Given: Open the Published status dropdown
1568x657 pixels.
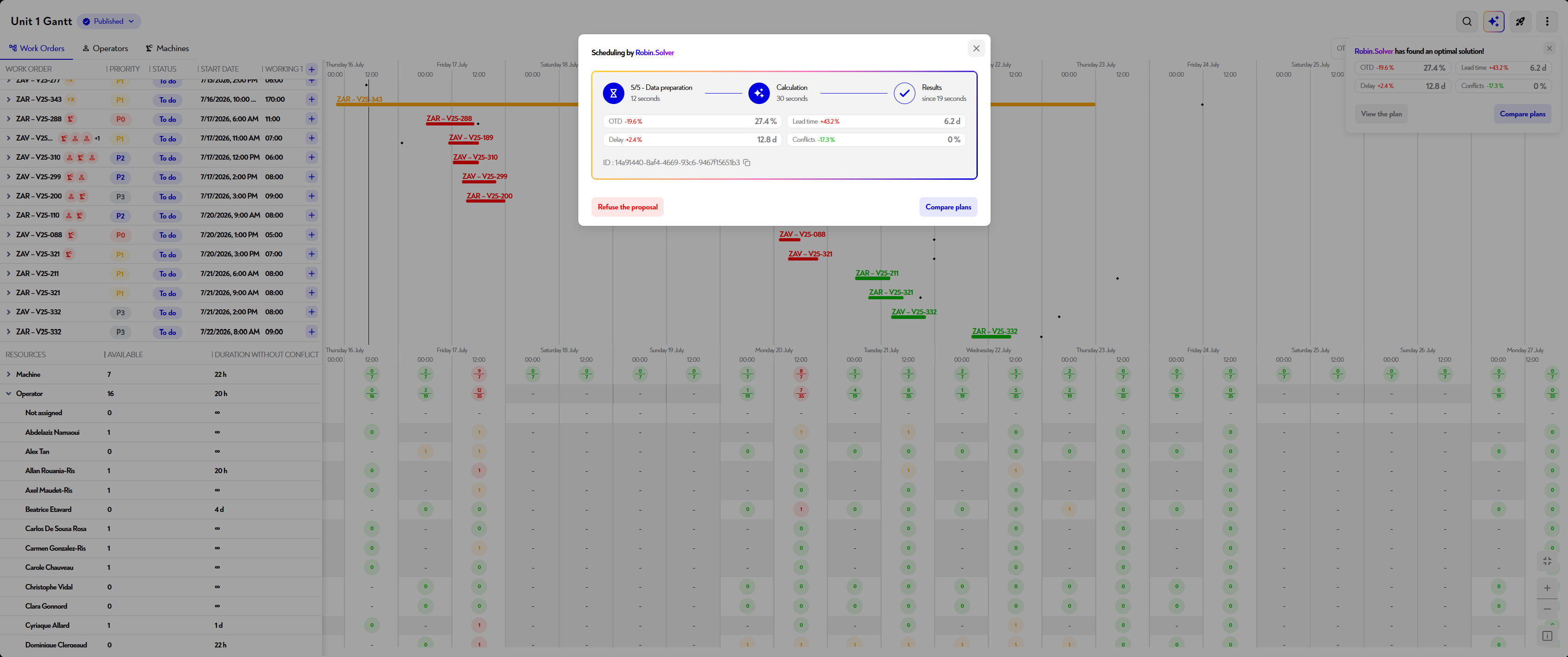Looking at the screenshot, I should click(109, 21).
